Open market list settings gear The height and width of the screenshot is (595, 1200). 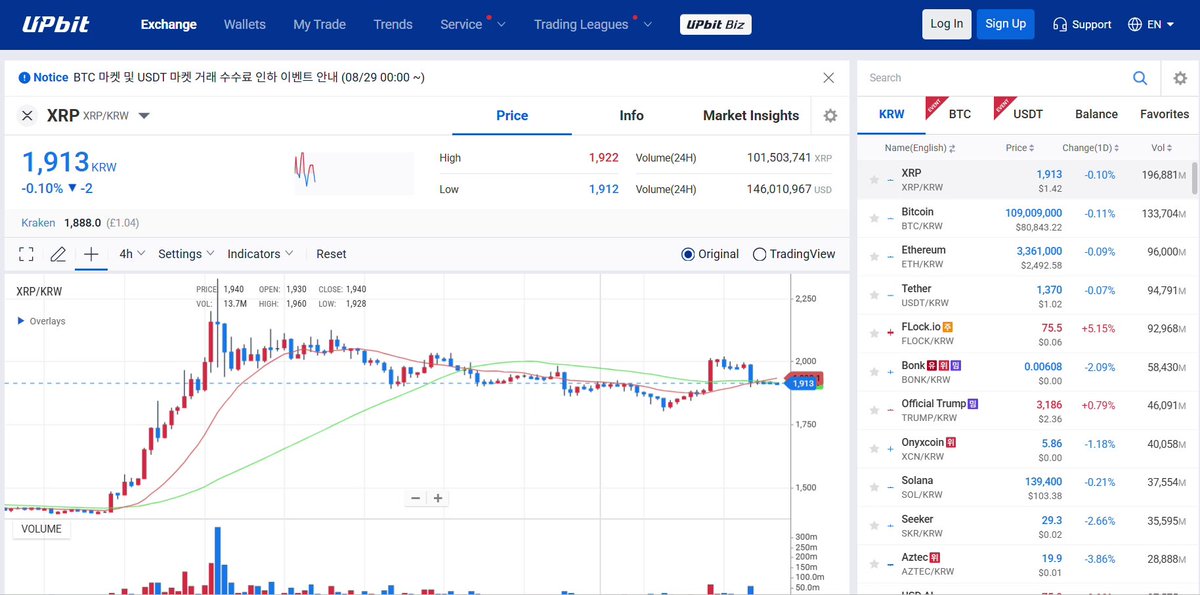(x=1180, y=78)
